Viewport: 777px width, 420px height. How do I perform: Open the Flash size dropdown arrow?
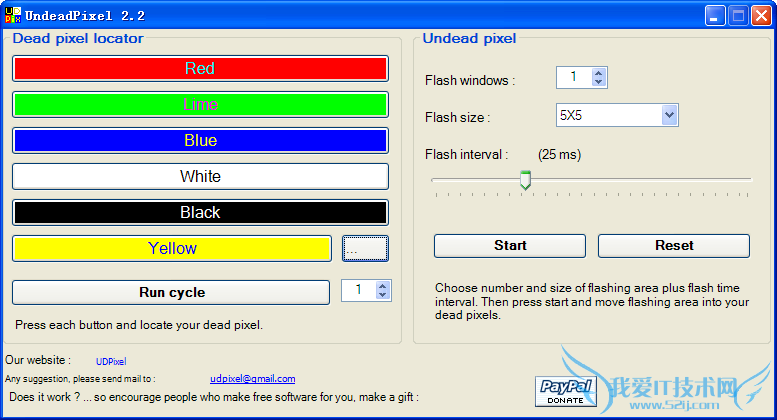(x=669, y=115)
